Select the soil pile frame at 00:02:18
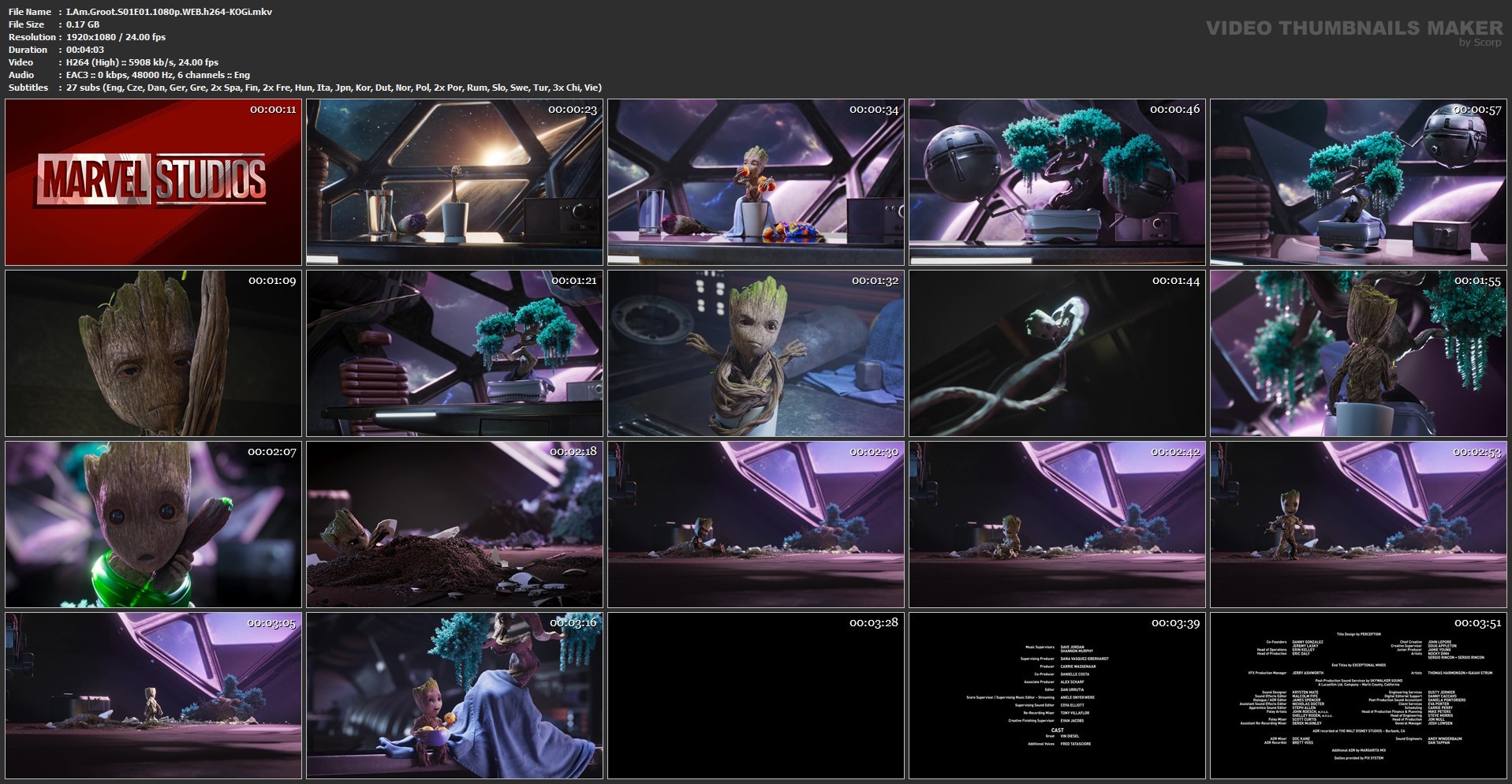The image size is (1512, 784). pyautogui.click(x=454, y=525)
